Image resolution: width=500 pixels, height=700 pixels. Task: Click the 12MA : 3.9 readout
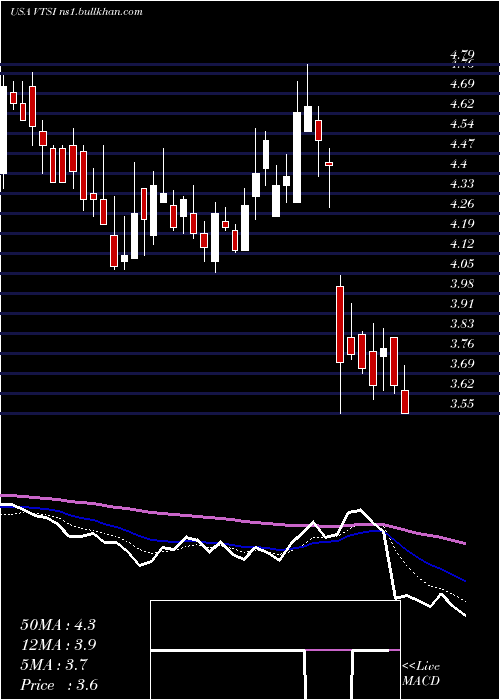pos(58,645)
